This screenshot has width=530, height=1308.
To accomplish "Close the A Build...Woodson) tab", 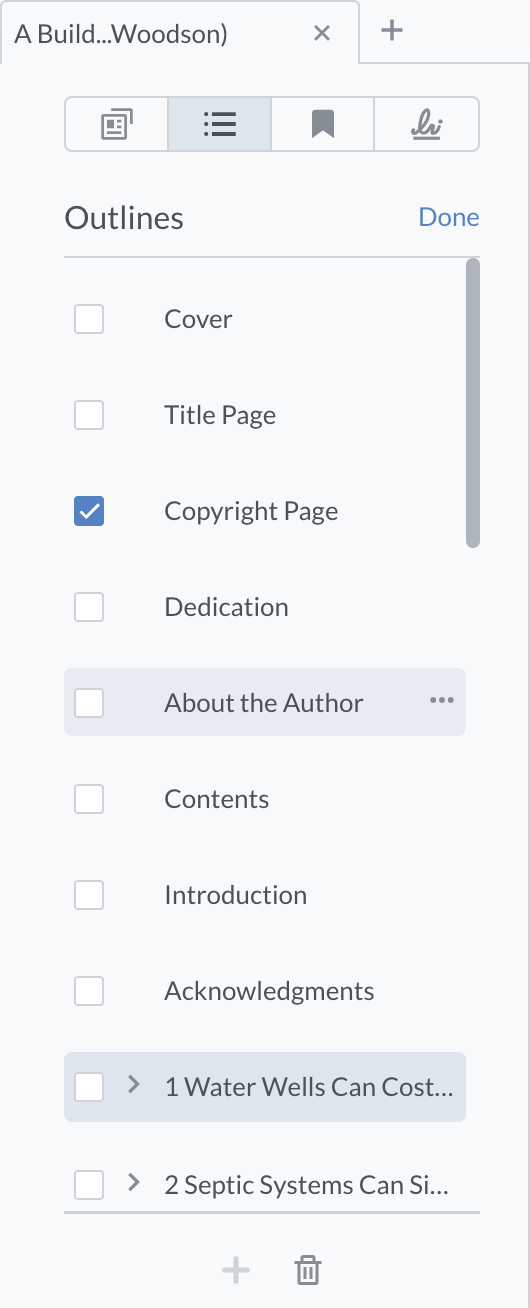I will [x=322, y=33].
